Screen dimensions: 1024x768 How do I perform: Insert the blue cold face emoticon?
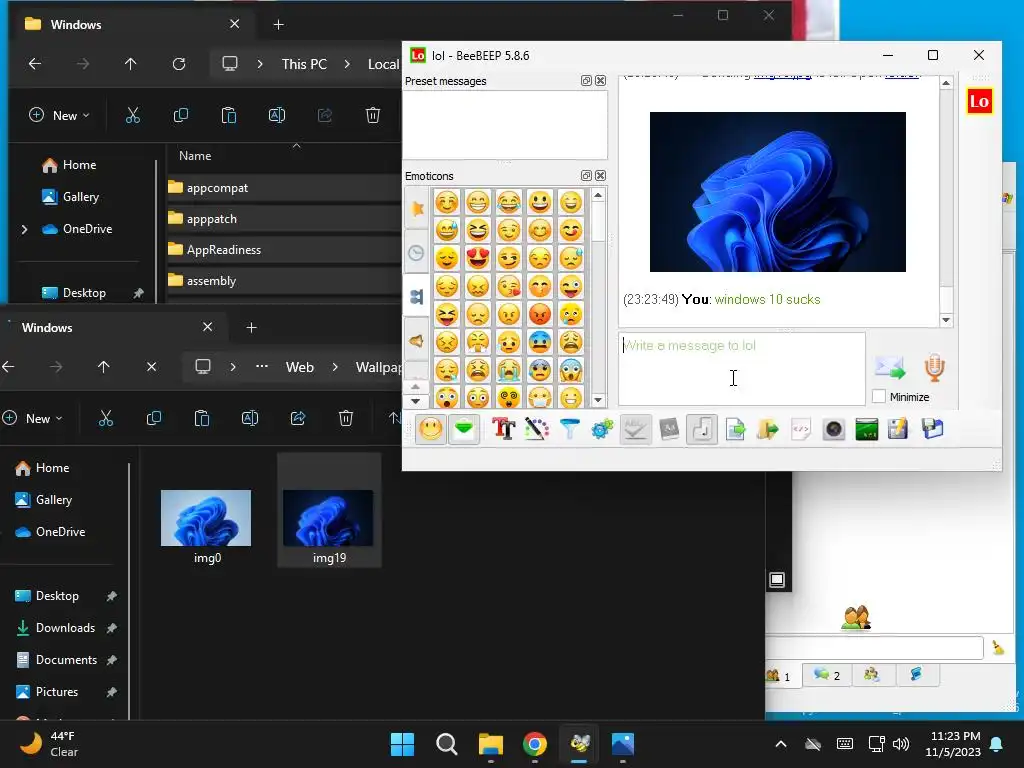(539, 342)
